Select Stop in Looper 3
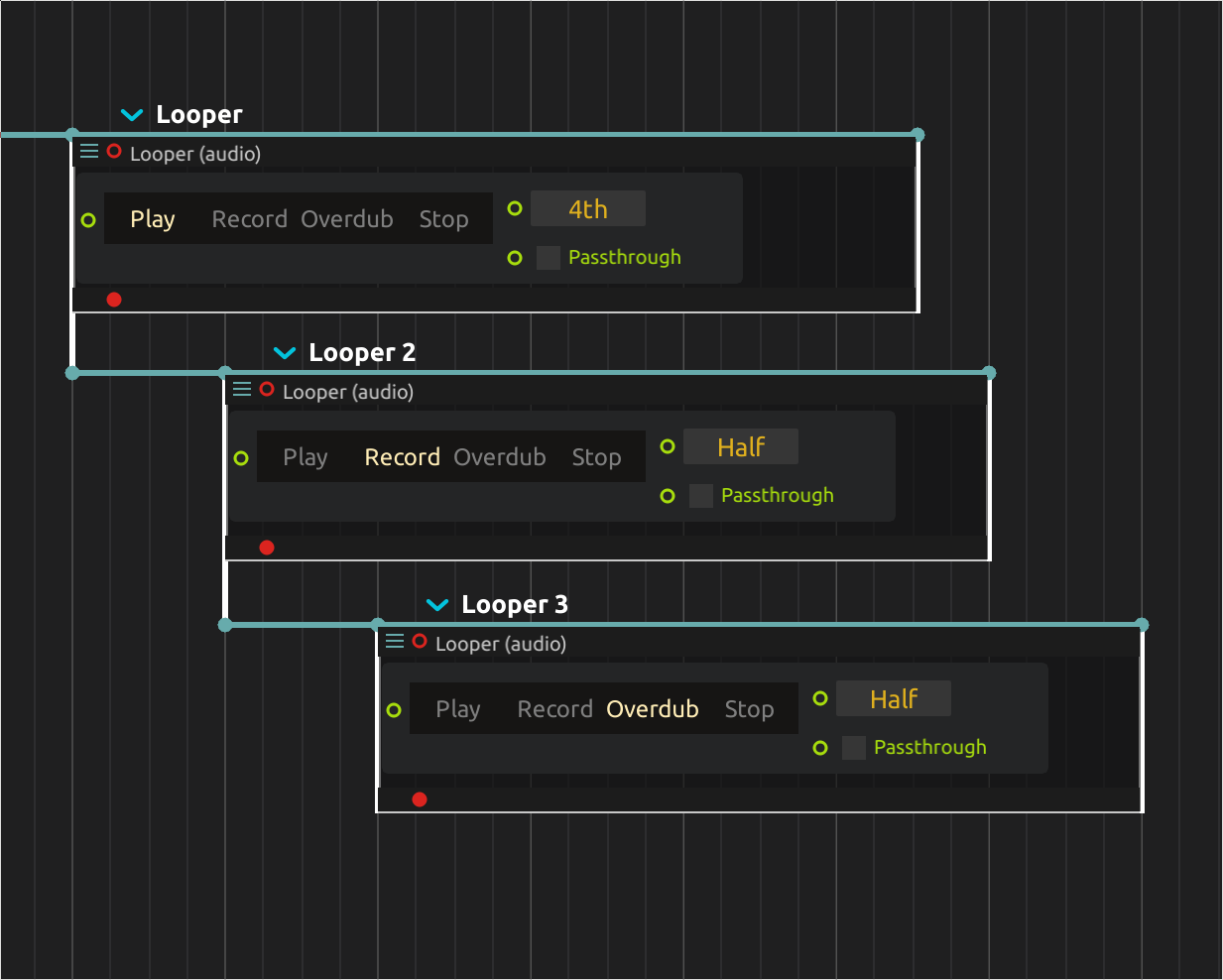The width and height of the screenshot is (1223, 980). (x=749, y=709)
